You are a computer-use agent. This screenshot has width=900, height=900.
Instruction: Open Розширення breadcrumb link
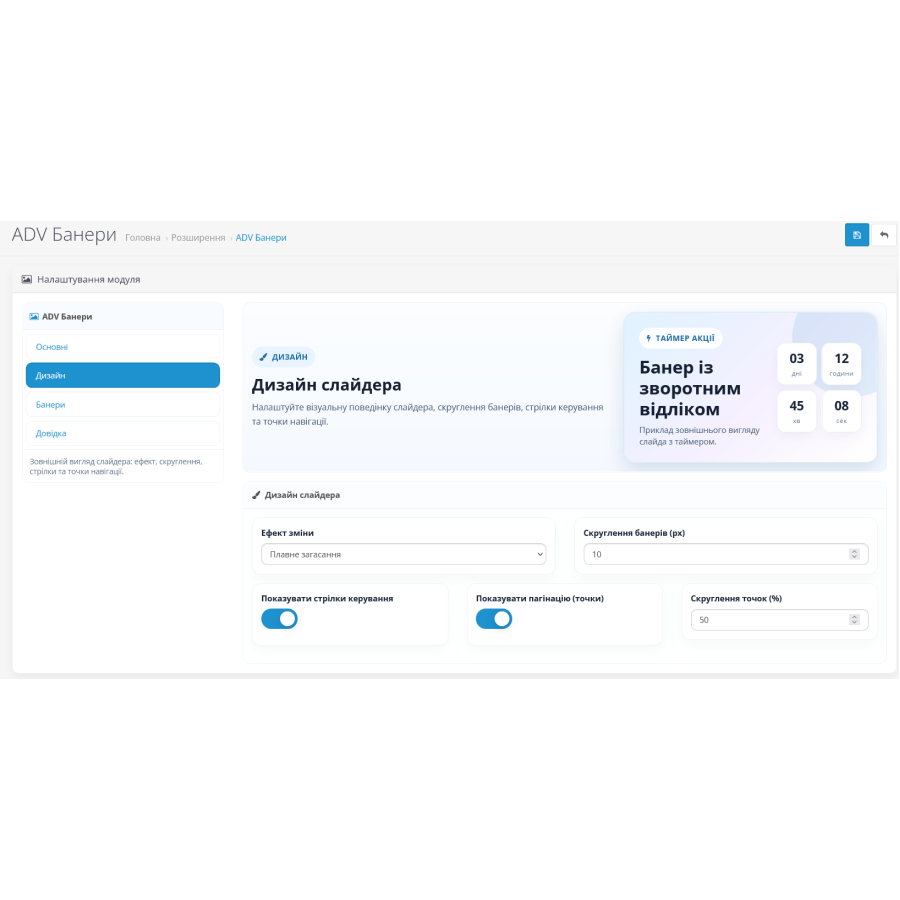coord(198,238)
